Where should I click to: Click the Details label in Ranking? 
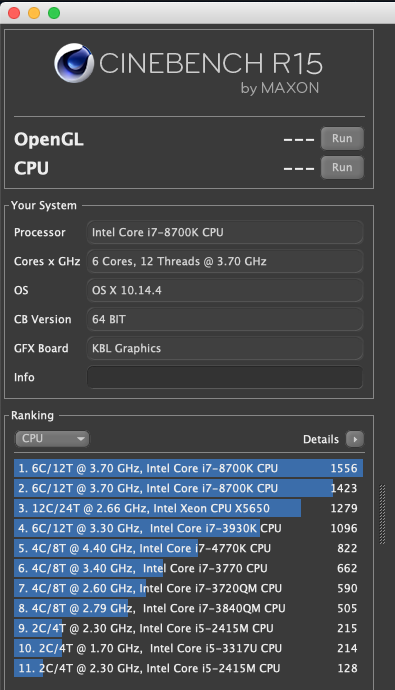coord(321,439)
